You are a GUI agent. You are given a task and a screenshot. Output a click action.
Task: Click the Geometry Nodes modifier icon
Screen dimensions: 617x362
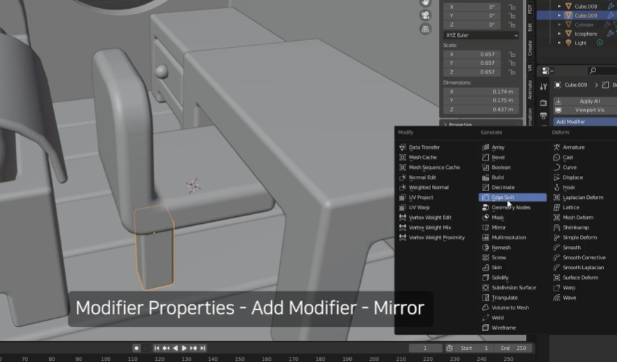point(486,207)
